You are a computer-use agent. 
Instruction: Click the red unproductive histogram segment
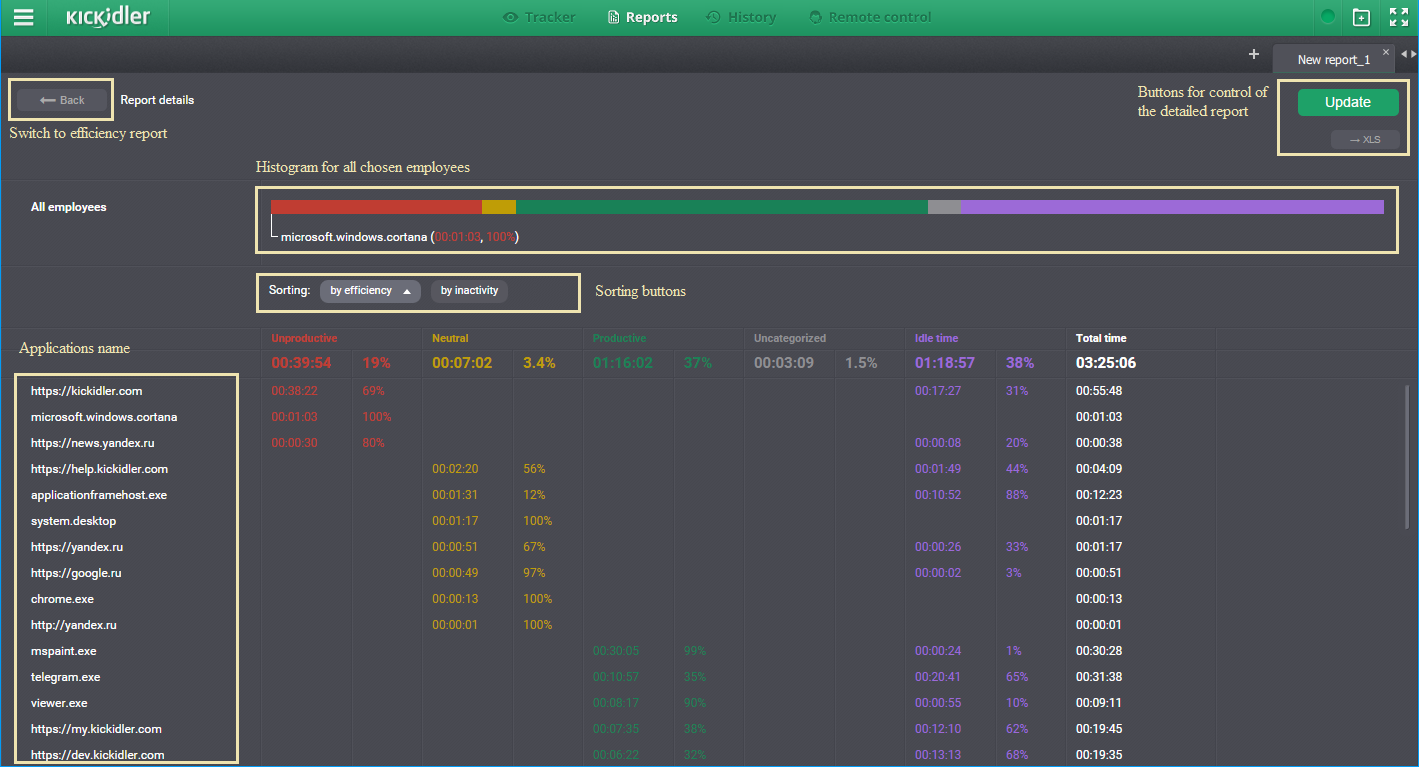click(376, 207)
